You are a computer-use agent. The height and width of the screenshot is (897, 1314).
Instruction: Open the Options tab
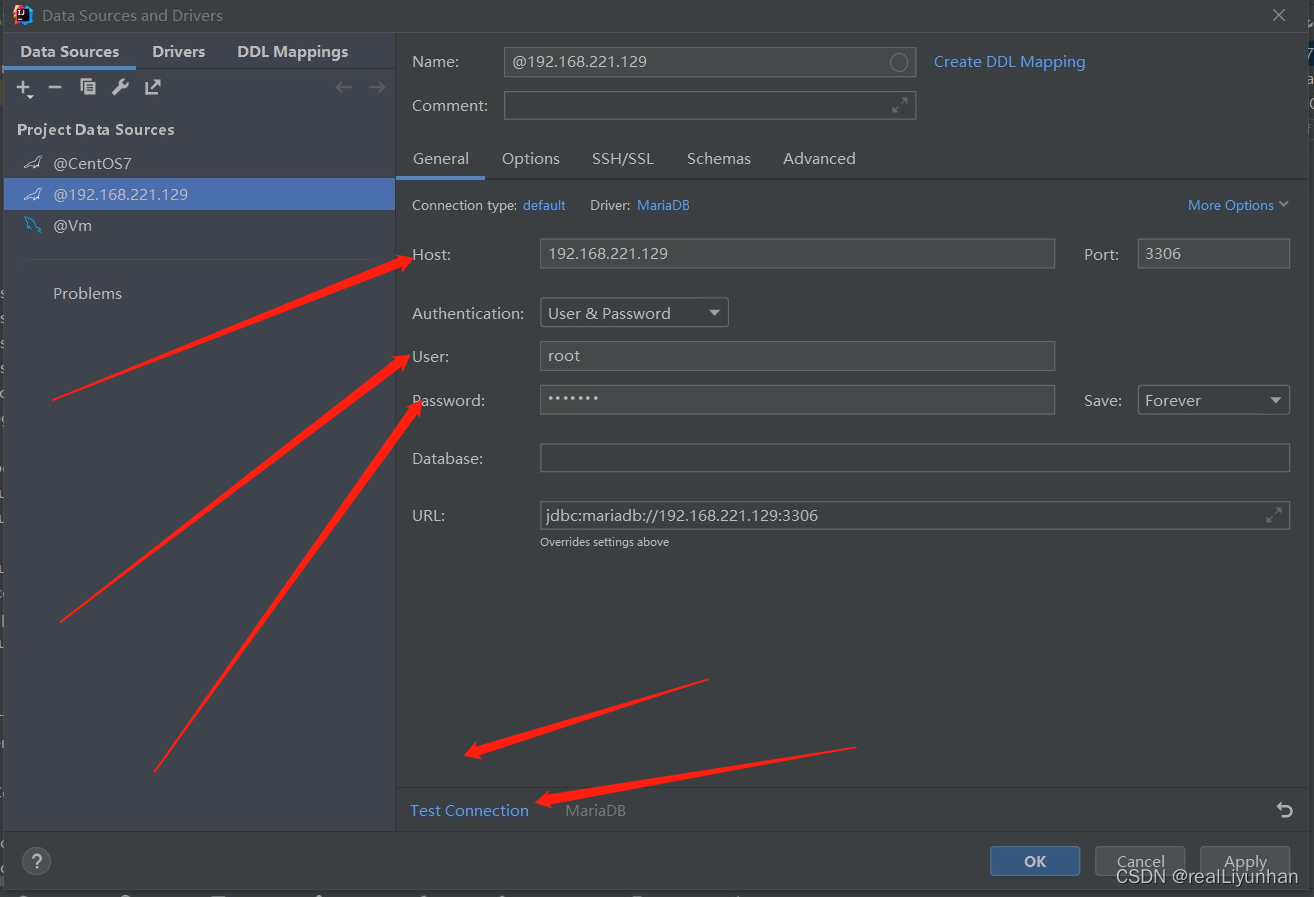(531, 158)
